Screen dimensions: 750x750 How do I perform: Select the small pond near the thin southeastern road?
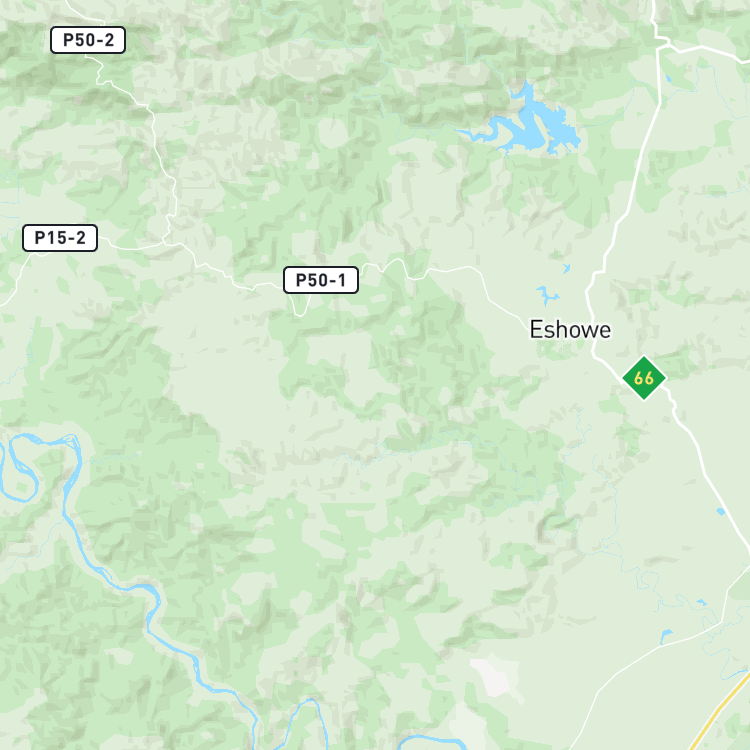[665, 636]
